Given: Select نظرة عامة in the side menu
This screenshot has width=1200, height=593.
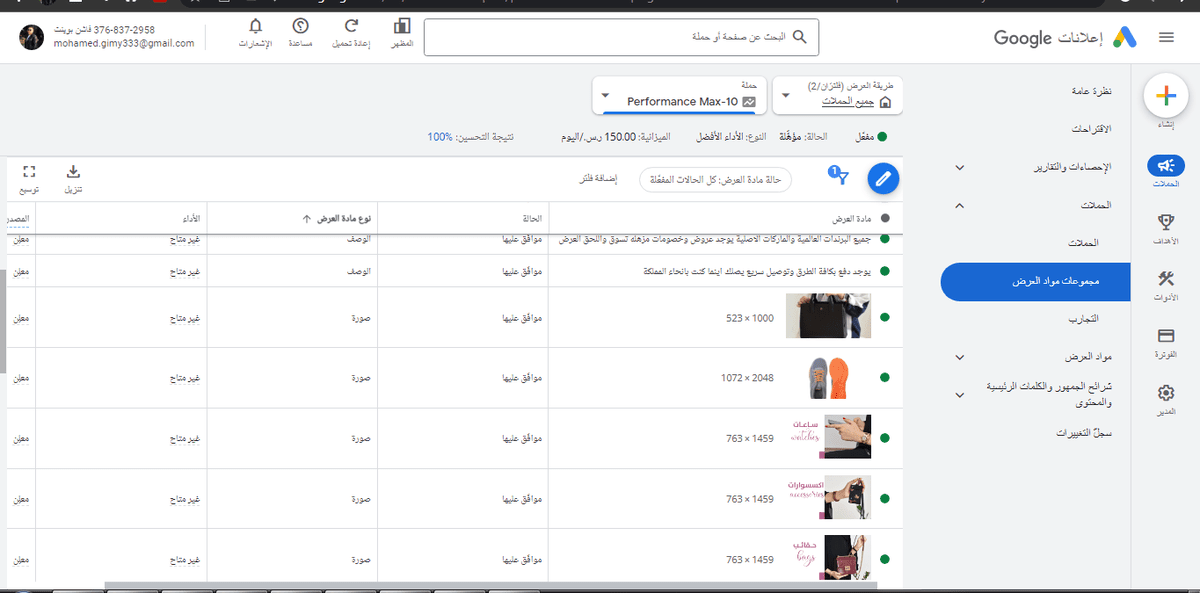Looking at the screenshot, I should pos(1090,92).
